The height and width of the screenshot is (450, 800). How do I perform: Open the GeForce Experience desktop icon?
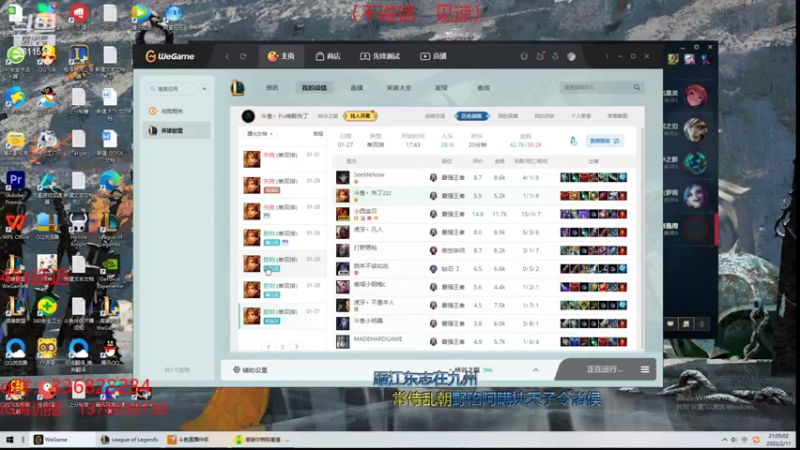pyautogui.click(x=110, y=272)
